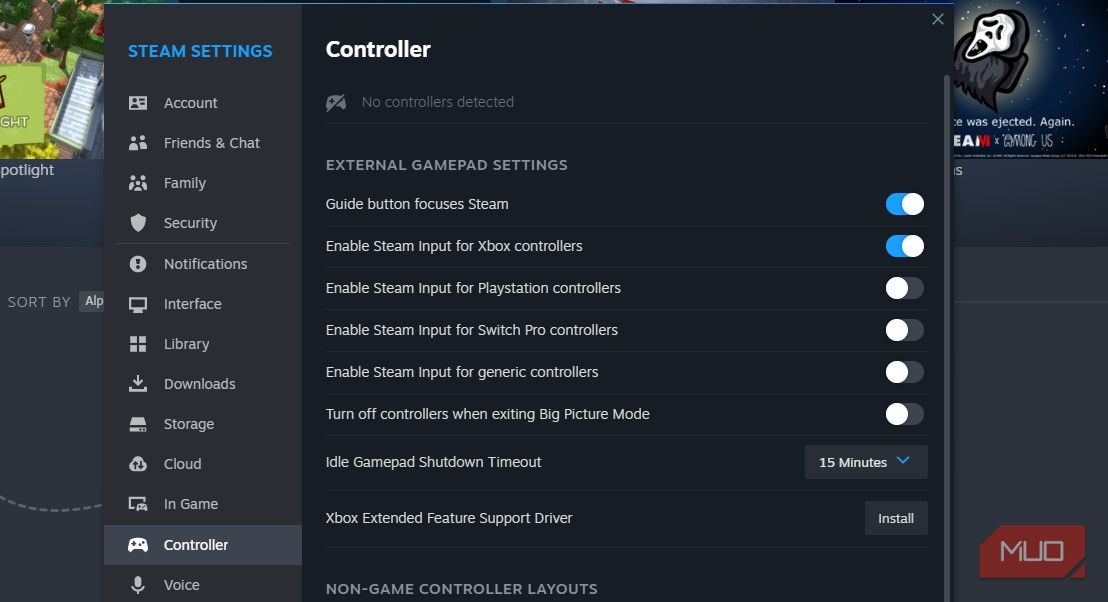Toggle Enable Steam Input for Xbox controllers switch
1108x602 pixels.
(x=903, y=245)
